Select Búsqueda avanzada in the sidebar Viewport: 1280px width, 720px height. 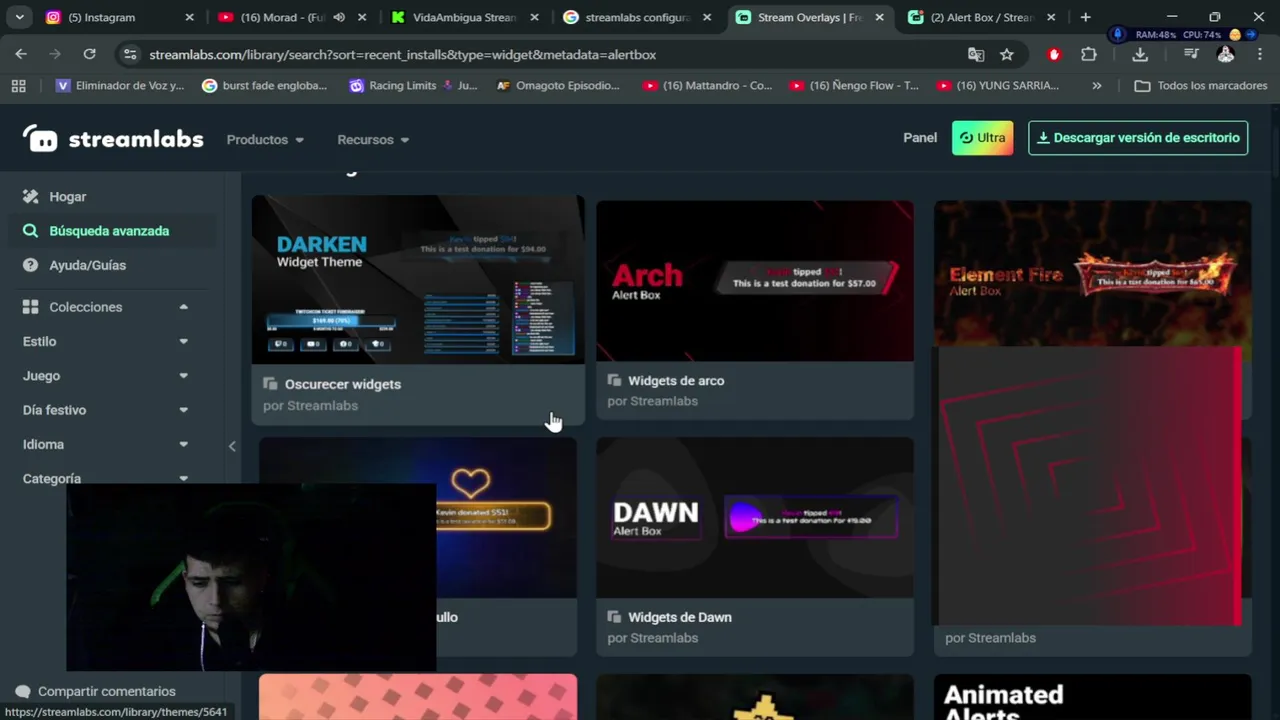109,231
